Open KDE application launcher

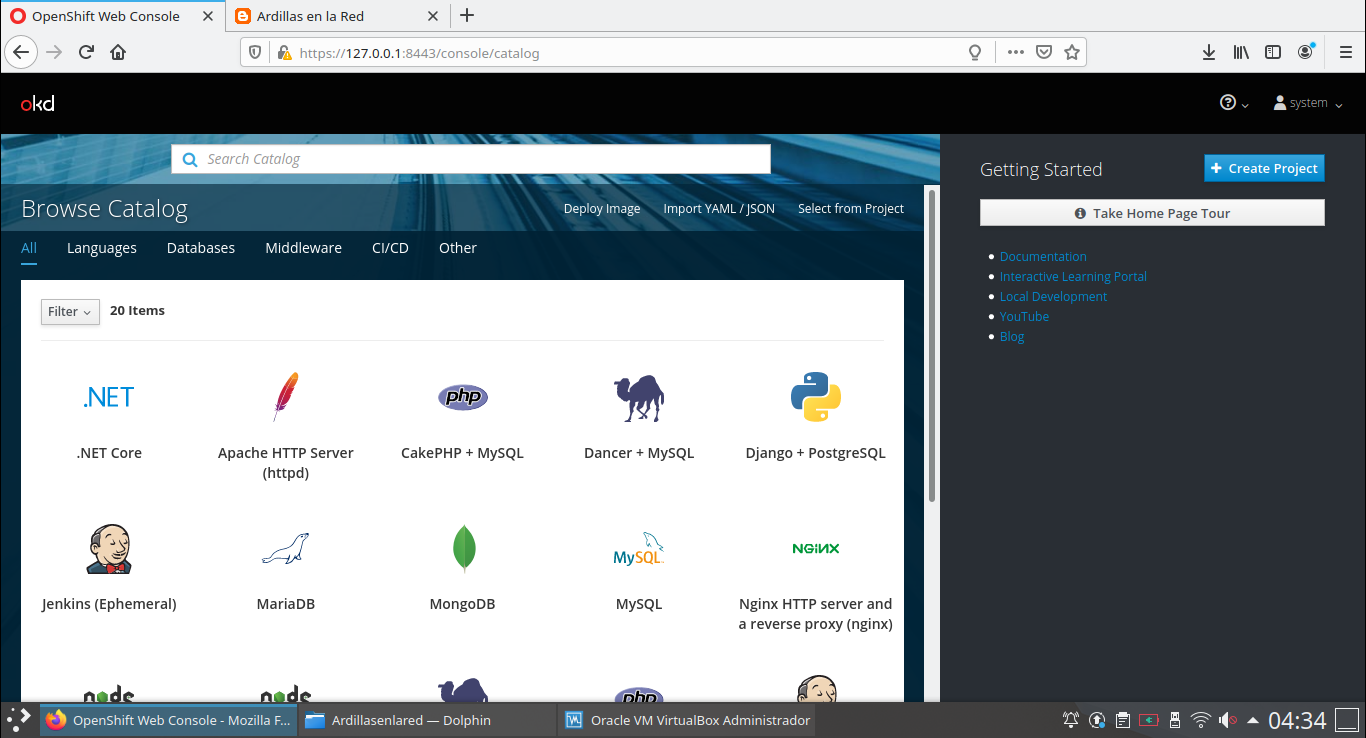click(x=19, y=720)
